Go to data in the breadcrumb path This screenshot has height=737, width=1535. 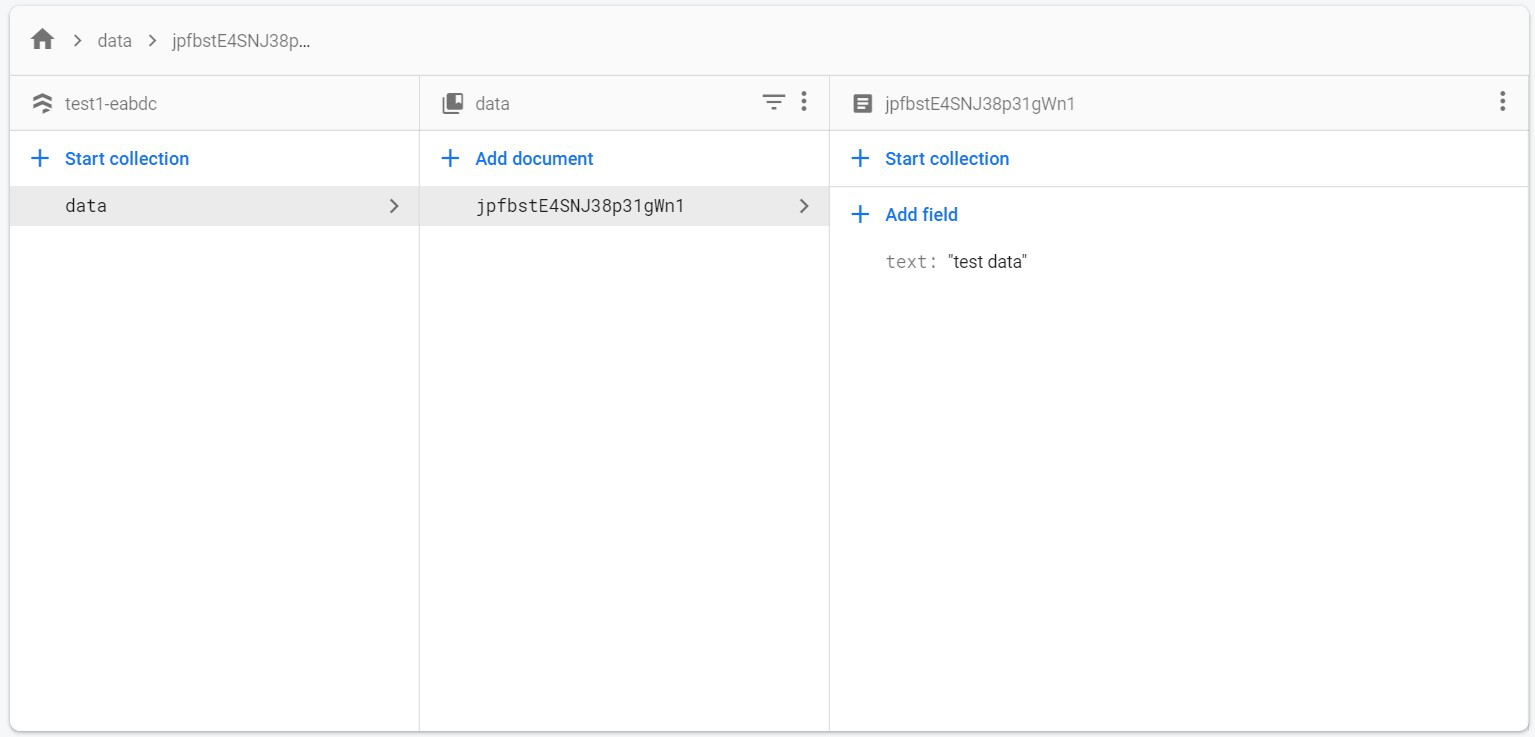(114, 41)
